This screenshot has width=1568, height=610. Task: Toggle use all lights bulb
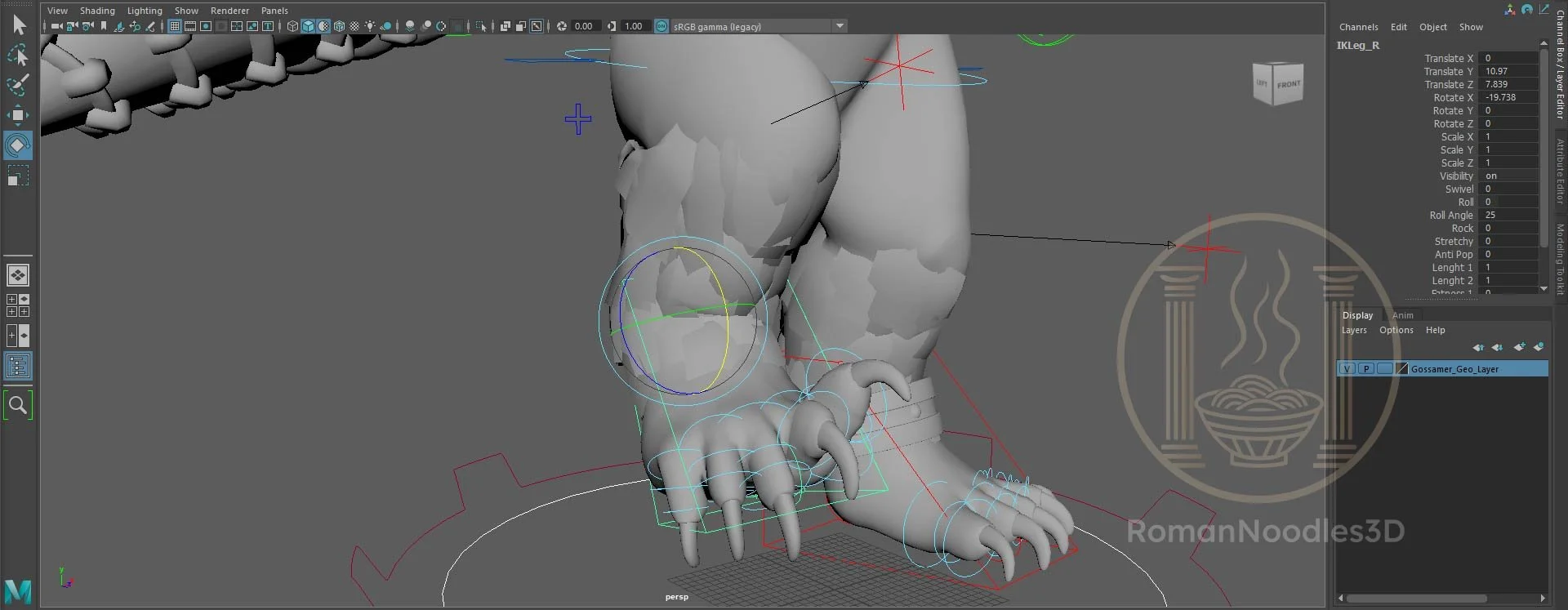click(x=370, y=26)
